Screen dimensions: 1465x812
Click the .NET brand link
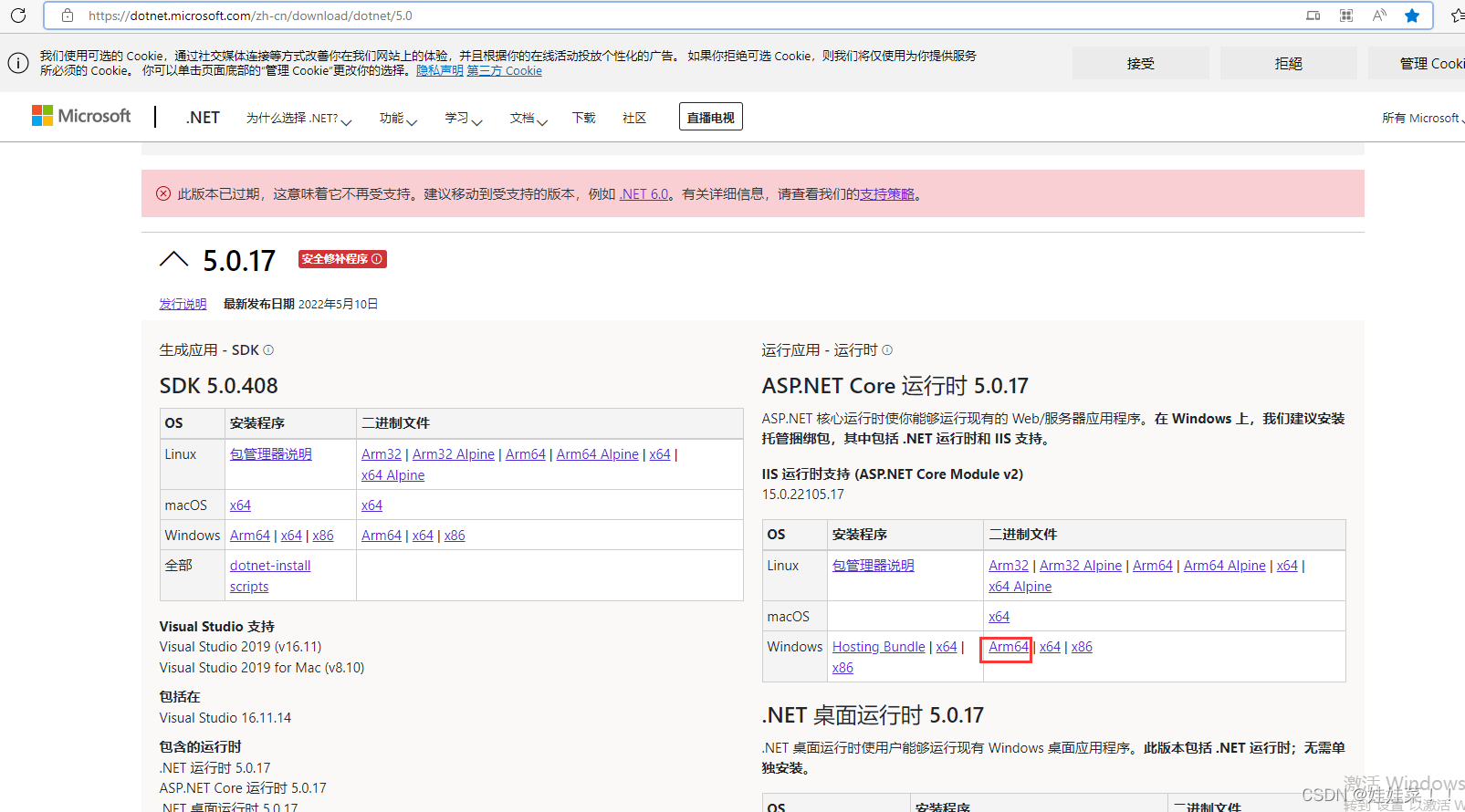[x=203, y=118]
